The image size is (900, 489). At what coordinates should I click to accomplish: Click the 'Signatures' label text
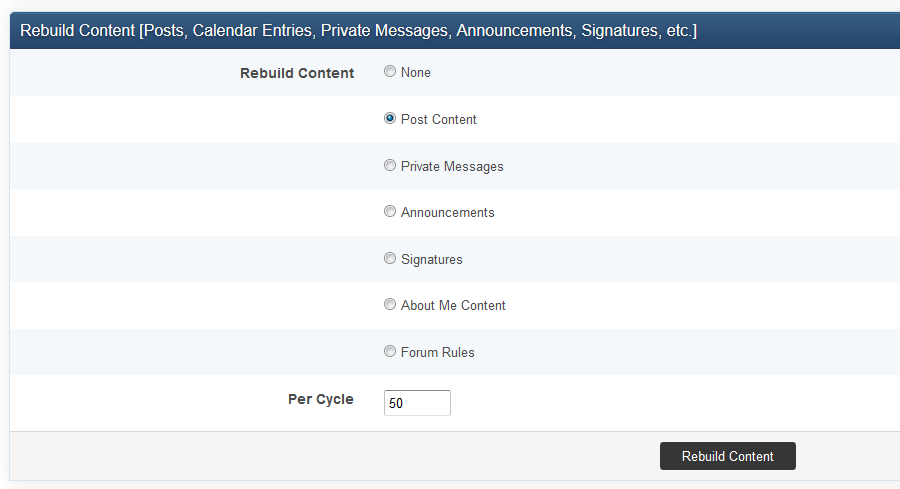point(432,260)
